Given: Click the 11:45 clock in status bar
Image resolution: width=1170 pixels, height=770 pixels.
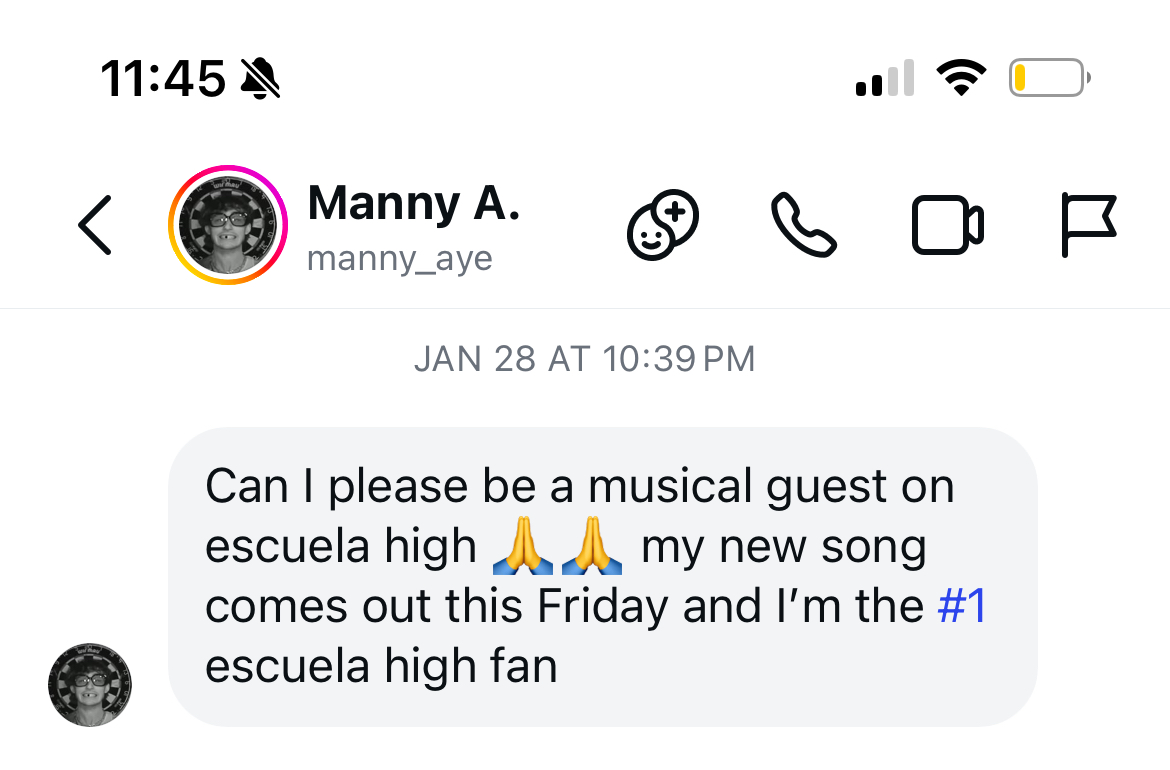Looking at the screenshot, I should 165,78.
